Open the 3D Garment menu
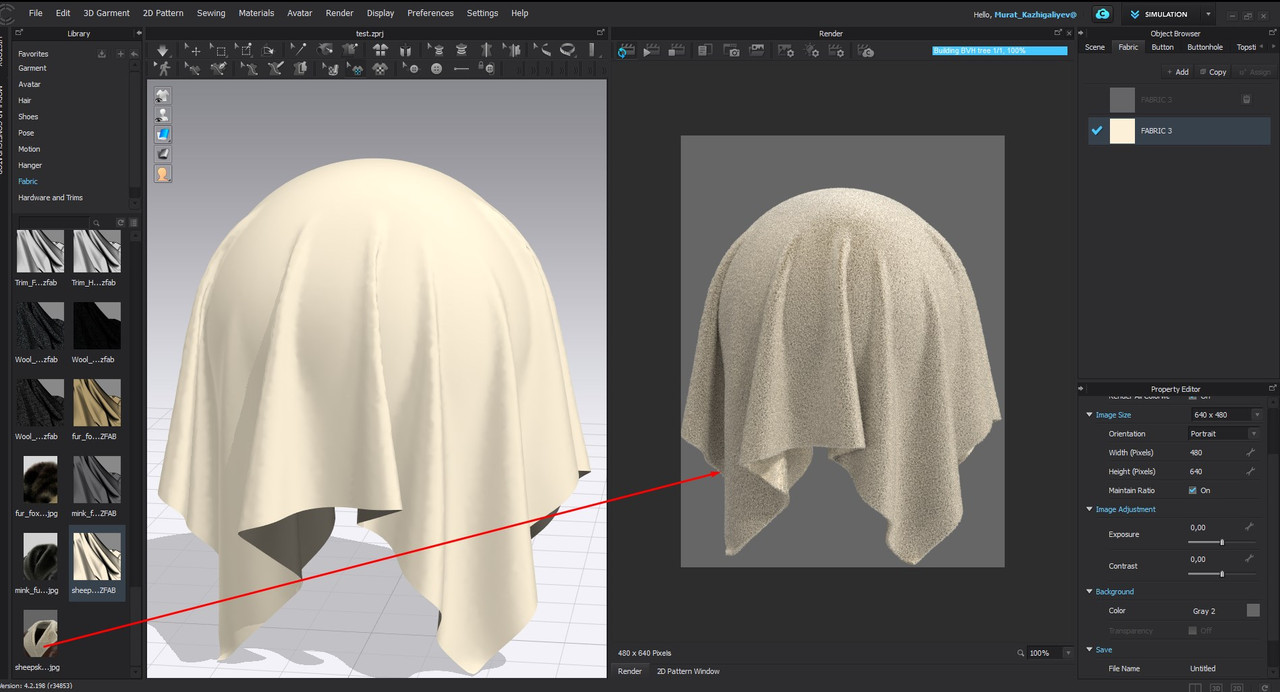Viewport: 1280px width, 692px height. tap(106, 13)
